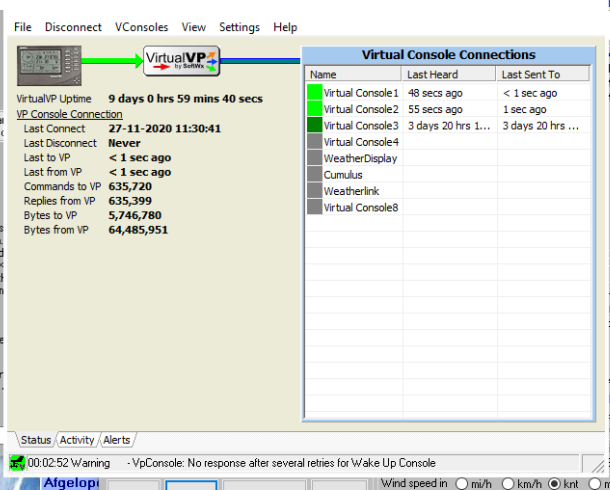
Task: Click the green status bar warning icon
Action: pyautogui.click(x=17, y=463)
